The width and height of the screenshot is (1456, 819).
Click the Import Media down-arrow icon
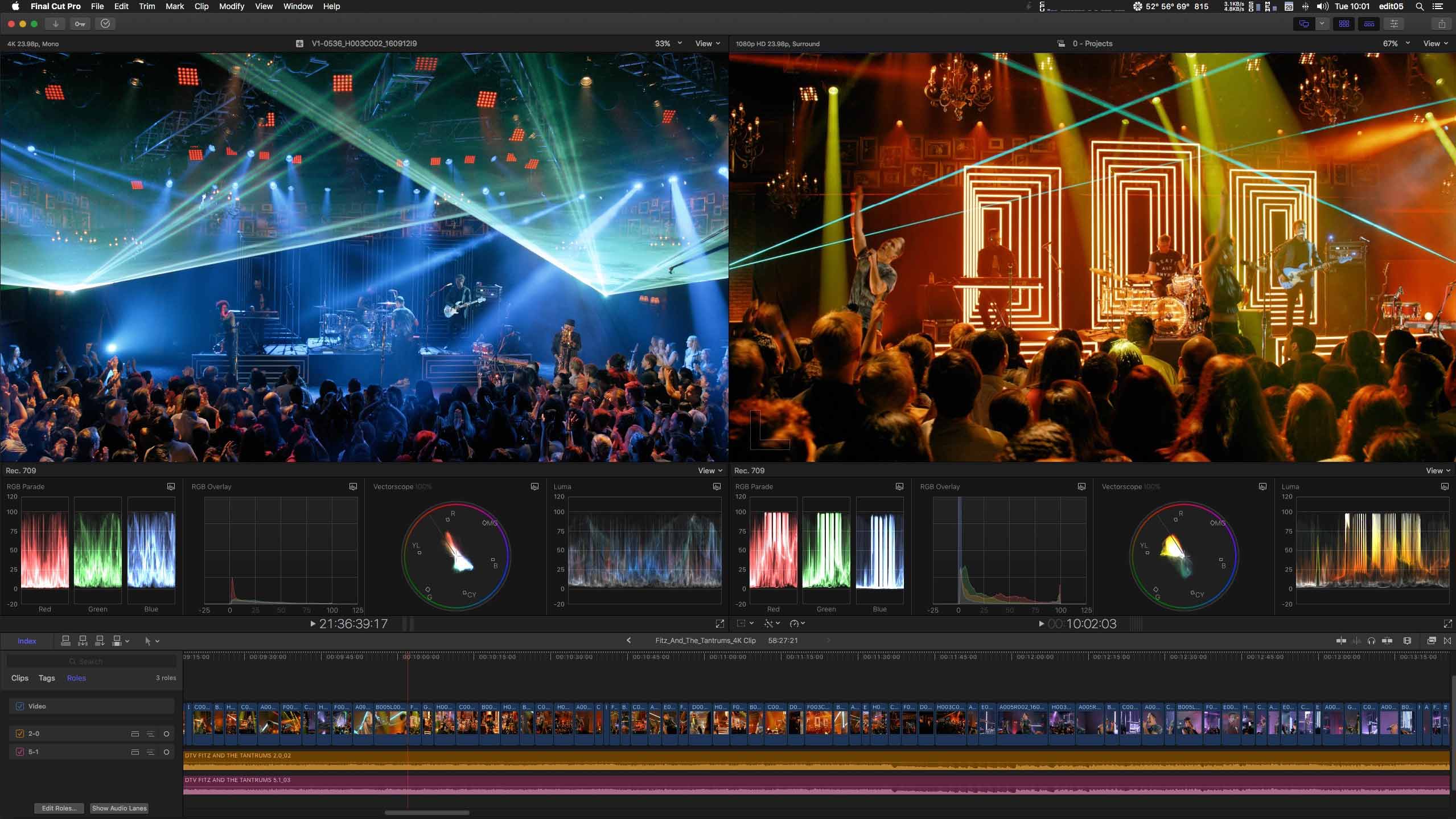[x=55, y=23]
